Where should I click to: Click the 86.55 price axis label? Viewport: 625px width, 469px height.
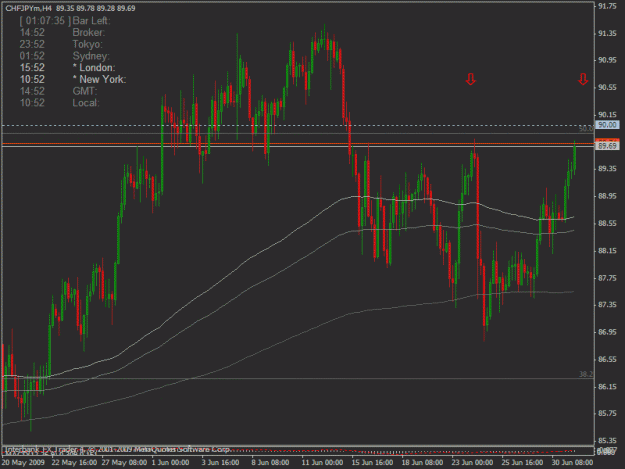[607, 359]
